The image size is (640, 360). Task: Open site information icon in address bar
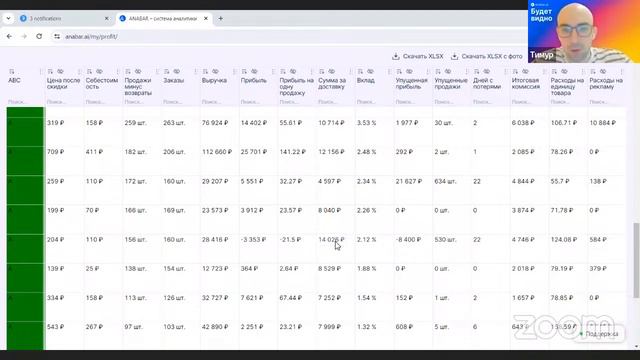tap(57, 36)
